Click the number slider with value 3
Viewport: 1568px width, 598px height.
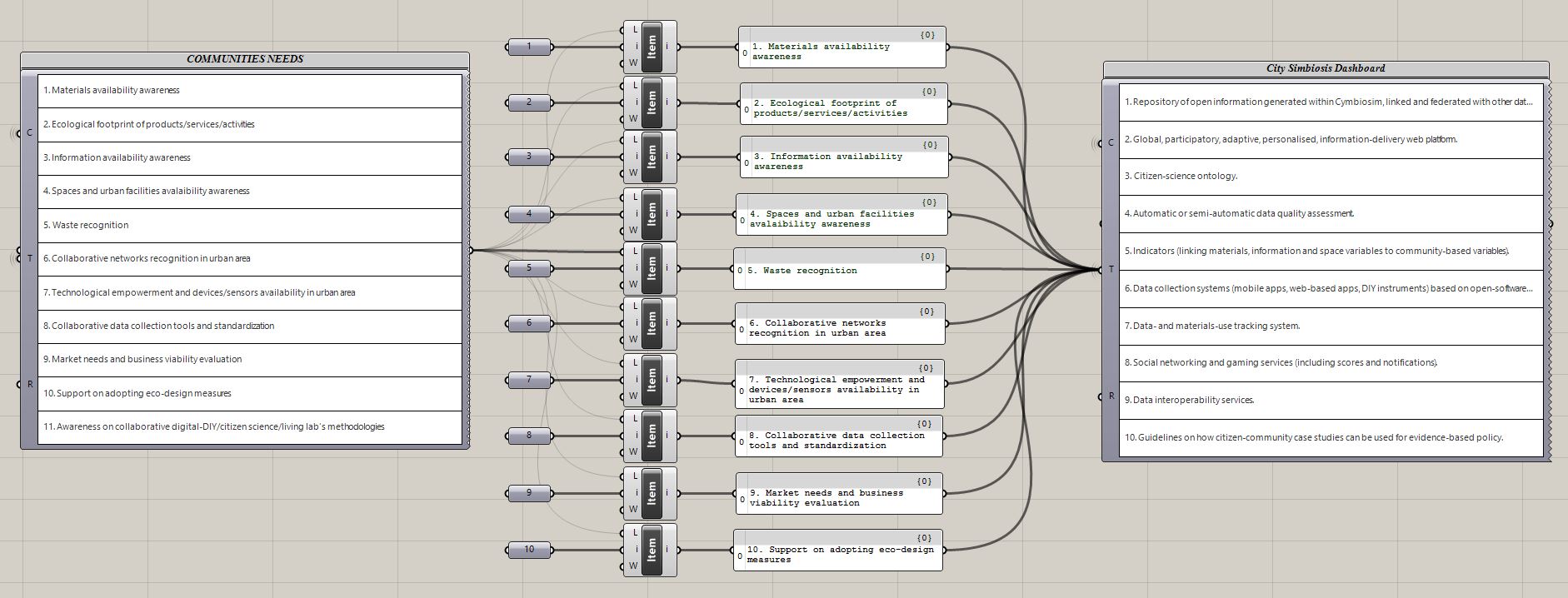529,157
